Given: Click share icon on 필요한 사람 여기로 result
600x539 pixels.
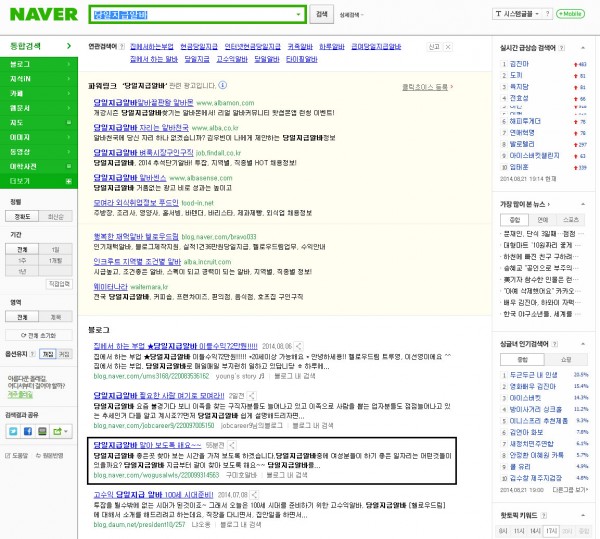Looking at the screenshot, I should pyautogui.click(x=251, y=396).
